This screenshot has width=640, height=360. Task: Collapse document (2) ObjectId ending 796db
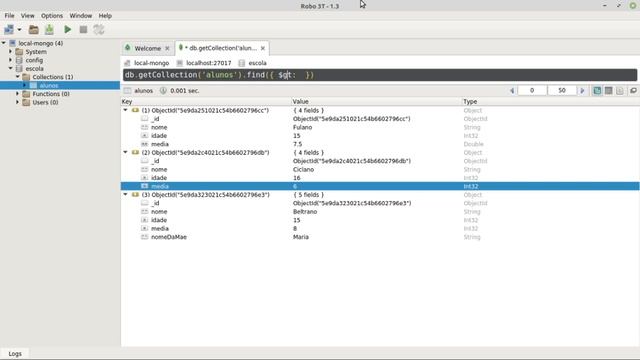[x=125, y=152]
